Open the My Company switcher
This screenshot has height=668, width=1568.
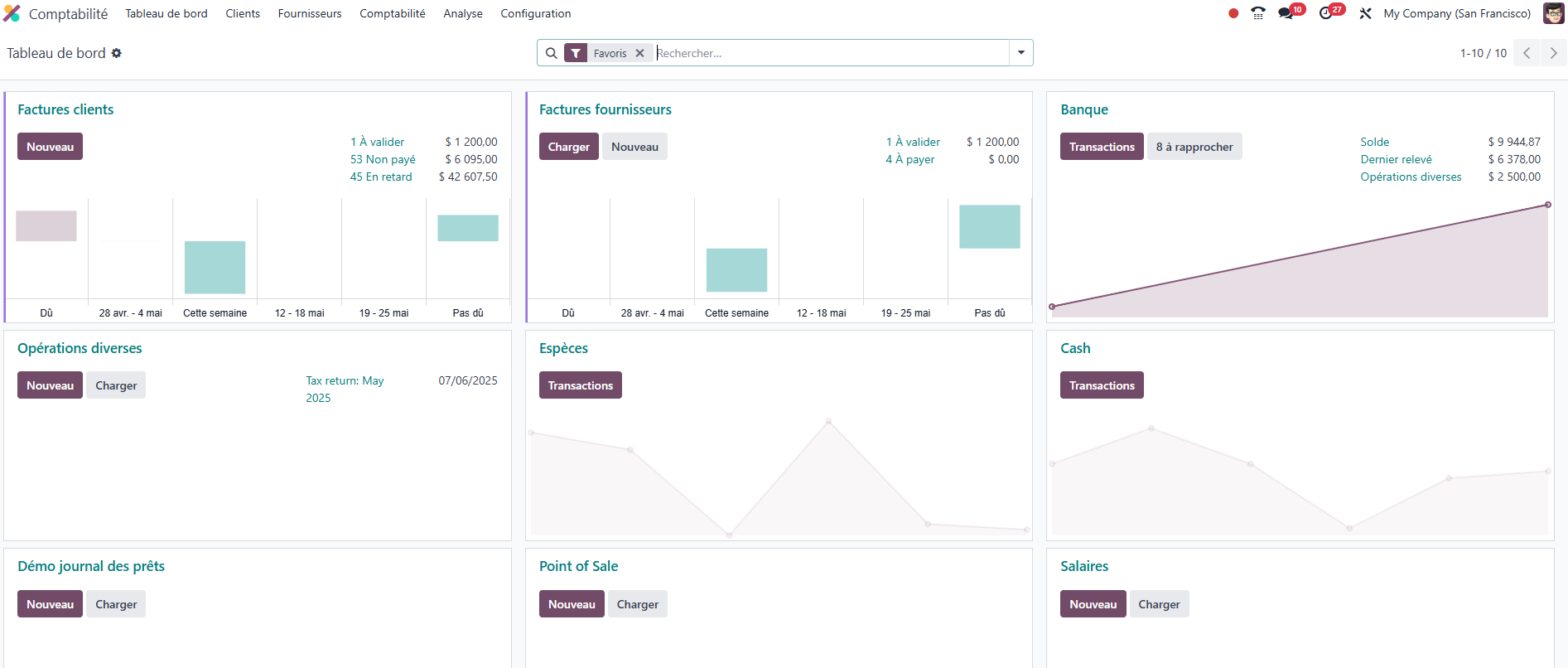coord(1456,13)
